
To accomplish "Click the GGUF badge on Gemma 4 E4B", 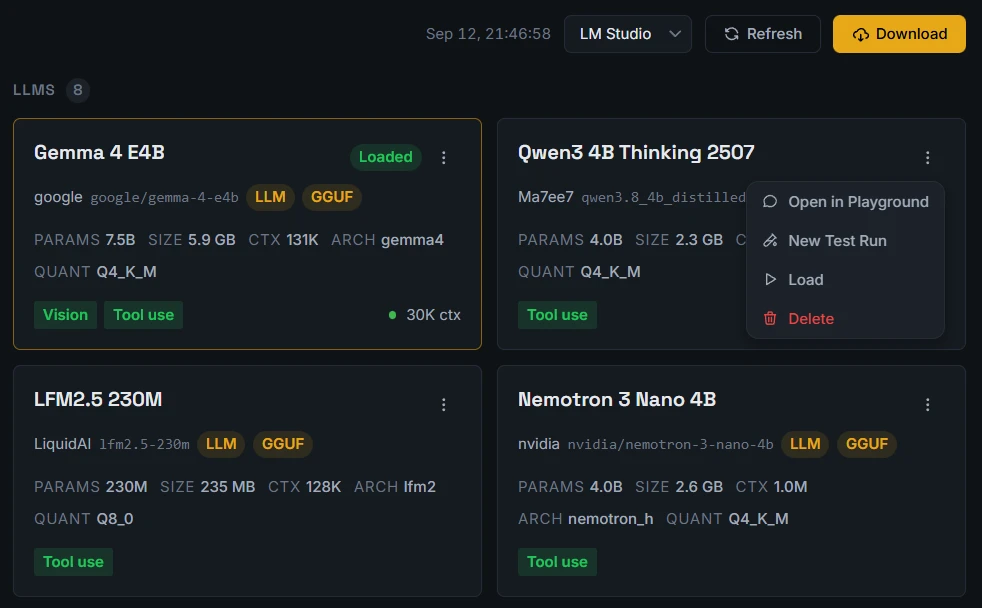I will coord(332,197).
